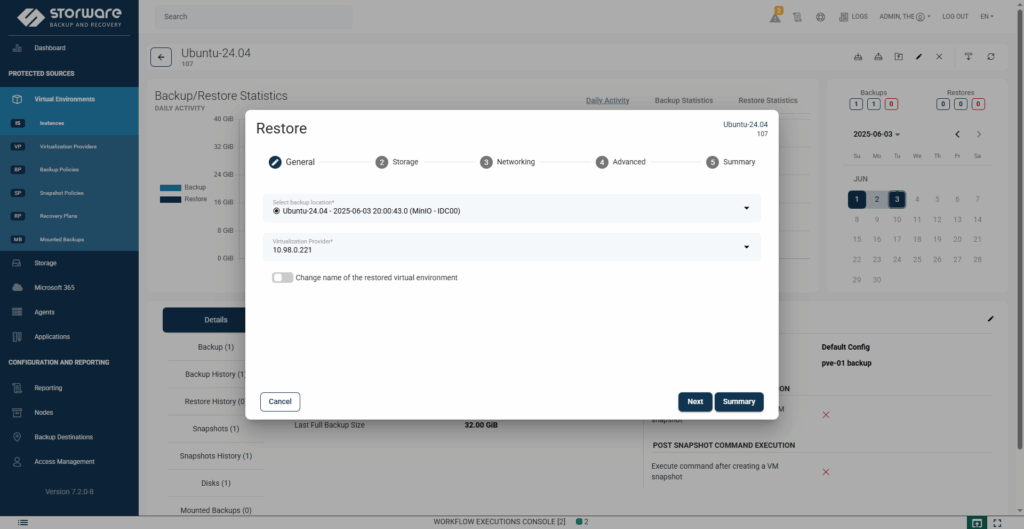
Task: Open the alerts warning icon with badge
Action: coord(775,16)
